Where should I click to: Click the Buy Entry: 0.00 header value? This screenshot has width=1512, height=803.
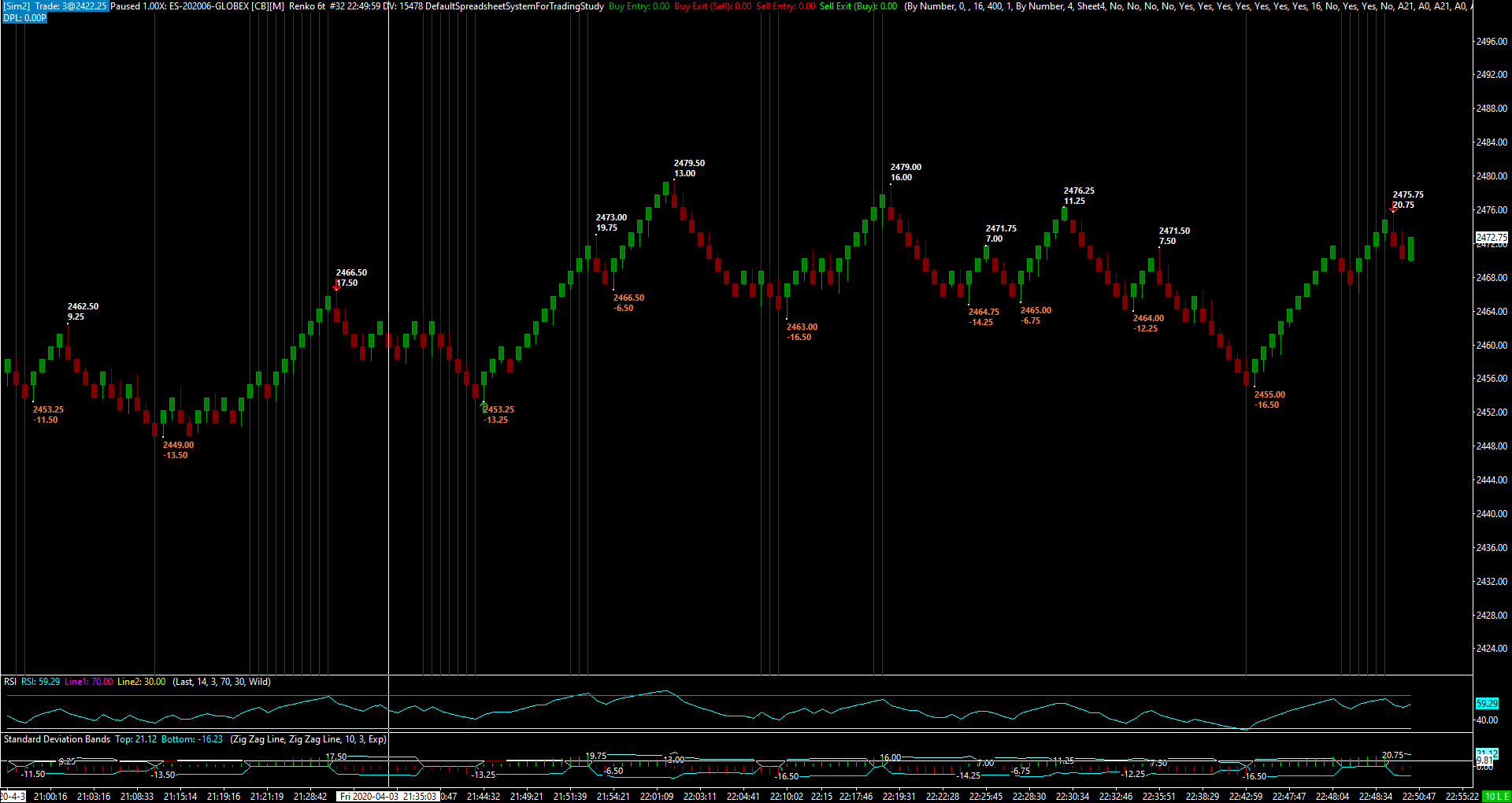[x=639, y=6]
